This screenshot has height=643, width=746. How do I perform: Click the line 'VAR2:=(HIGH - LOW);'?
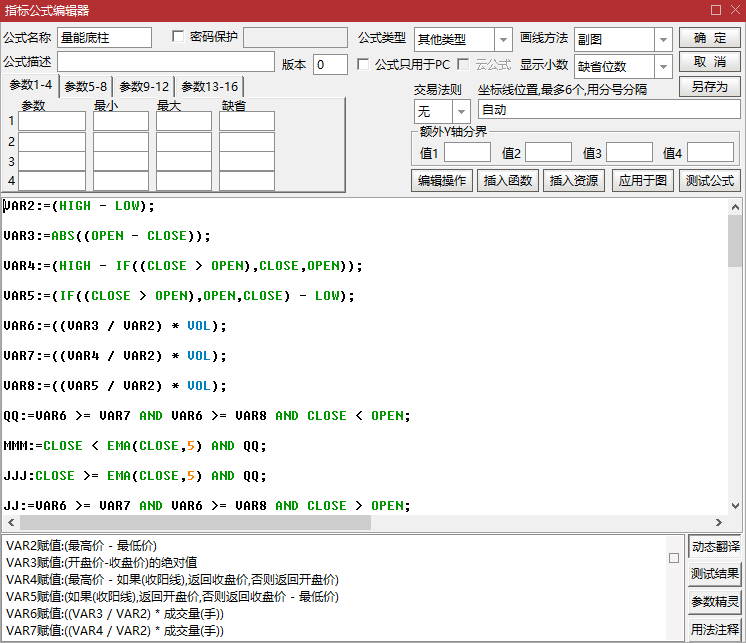pyautogui.click(x=79, y=206)
